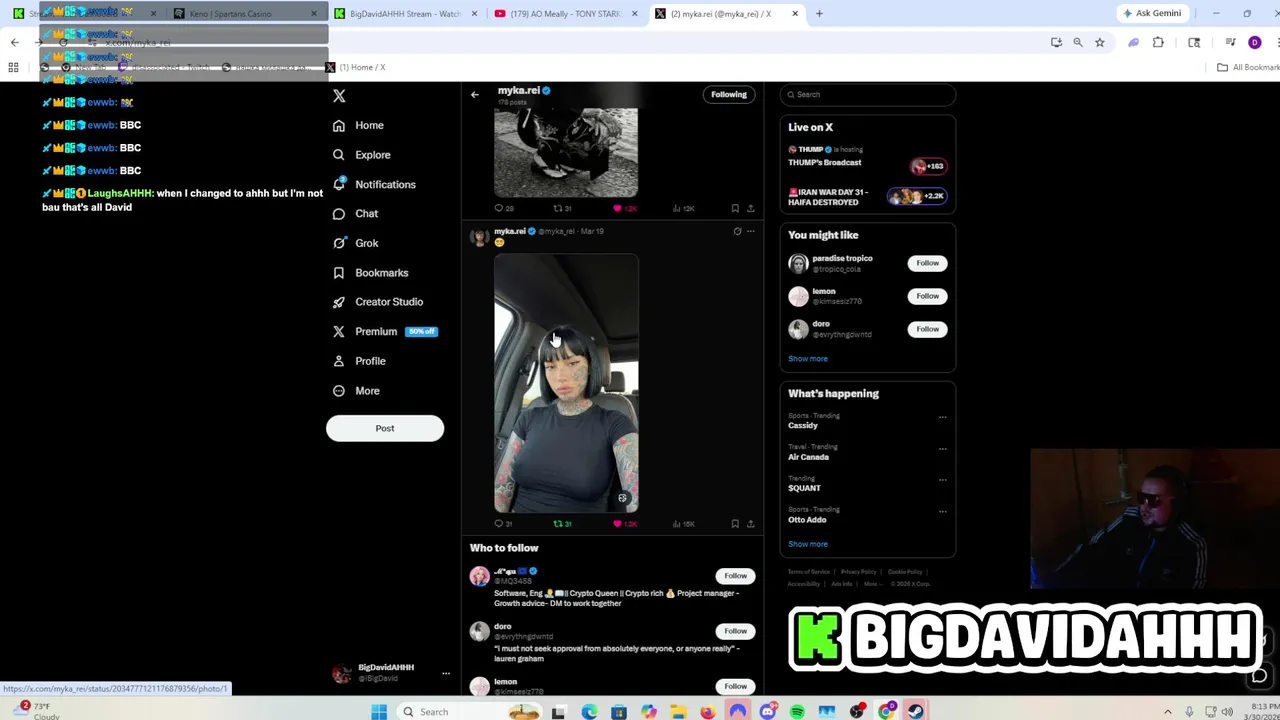1280x720 pixels.
Task: Click the Post button
Action: [x=385, y=428]
